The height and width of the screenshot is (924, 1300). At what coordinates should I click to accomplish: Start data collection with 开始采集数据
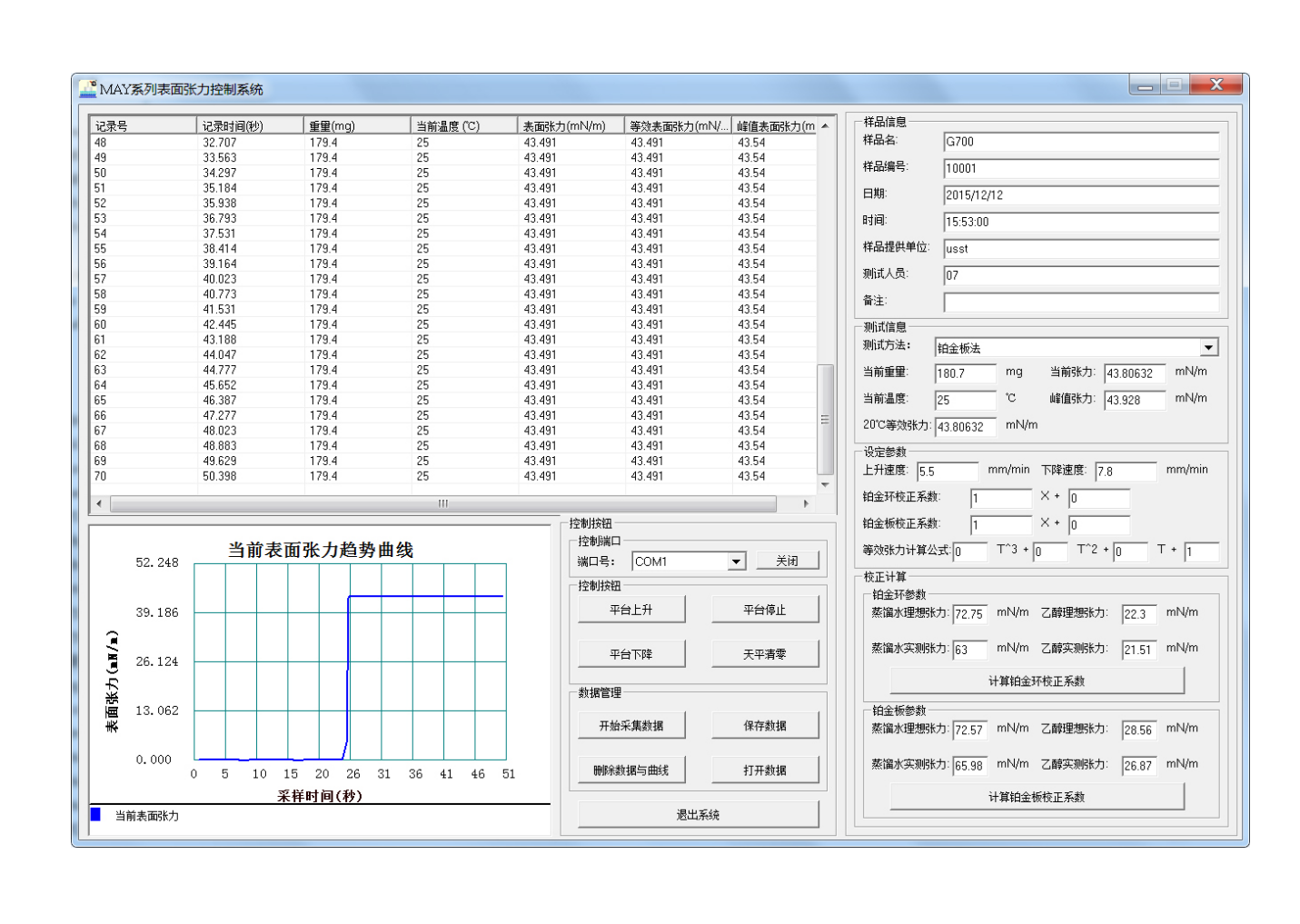[631, 726]
